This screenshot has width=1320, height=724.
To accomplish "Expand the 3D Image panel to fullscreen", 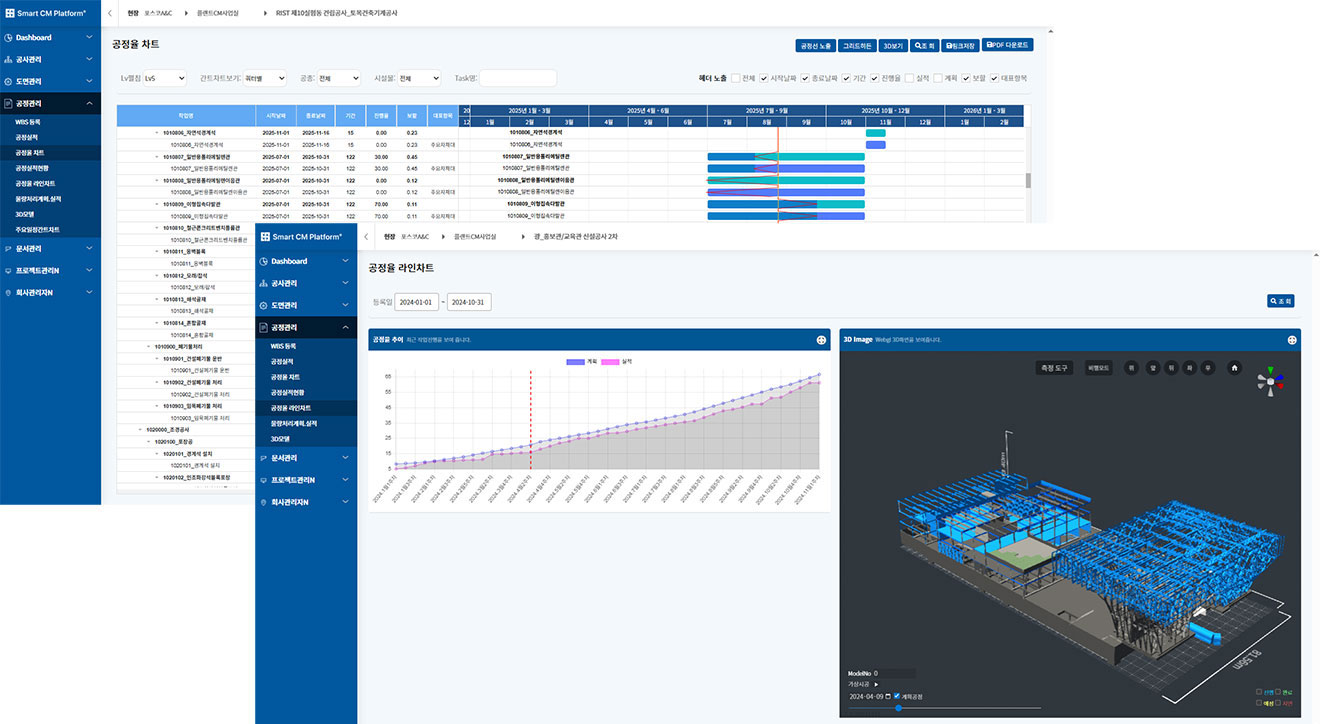I will click(x=1292, y=340).
